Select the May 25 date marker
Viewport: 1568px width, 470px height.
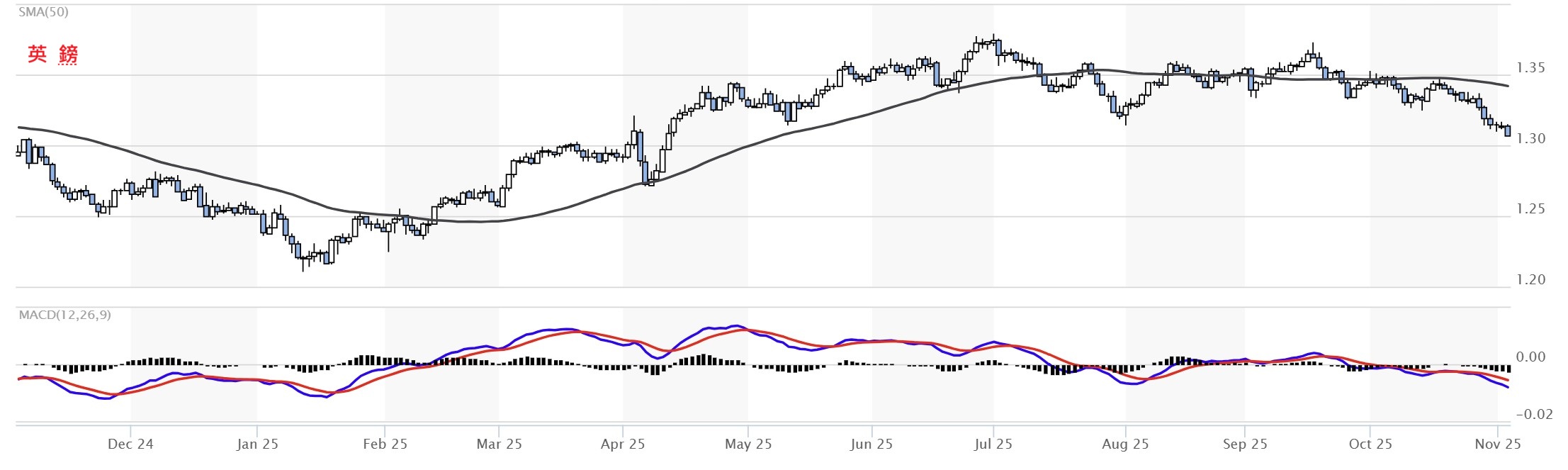point(748,444)
